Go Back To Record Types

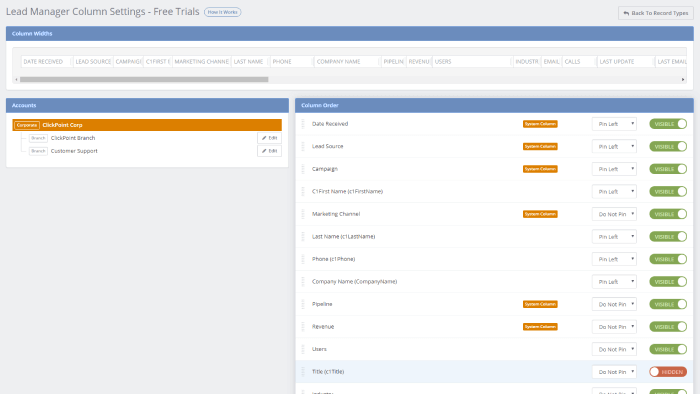pos(656,13)
